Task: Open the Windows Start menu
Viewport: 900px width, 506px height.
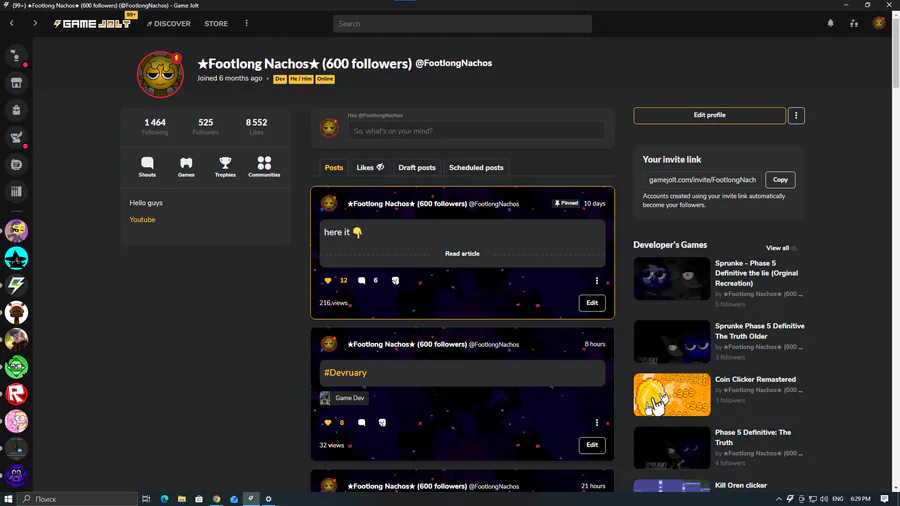Action: (x=8, y=499)
